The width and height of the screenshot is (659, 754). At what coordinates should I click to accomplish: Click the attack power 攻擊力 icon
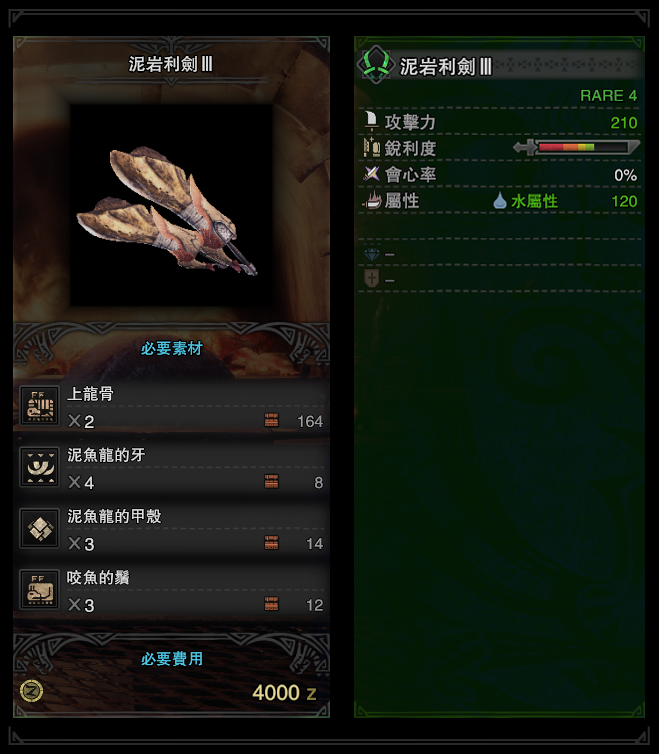371,121
